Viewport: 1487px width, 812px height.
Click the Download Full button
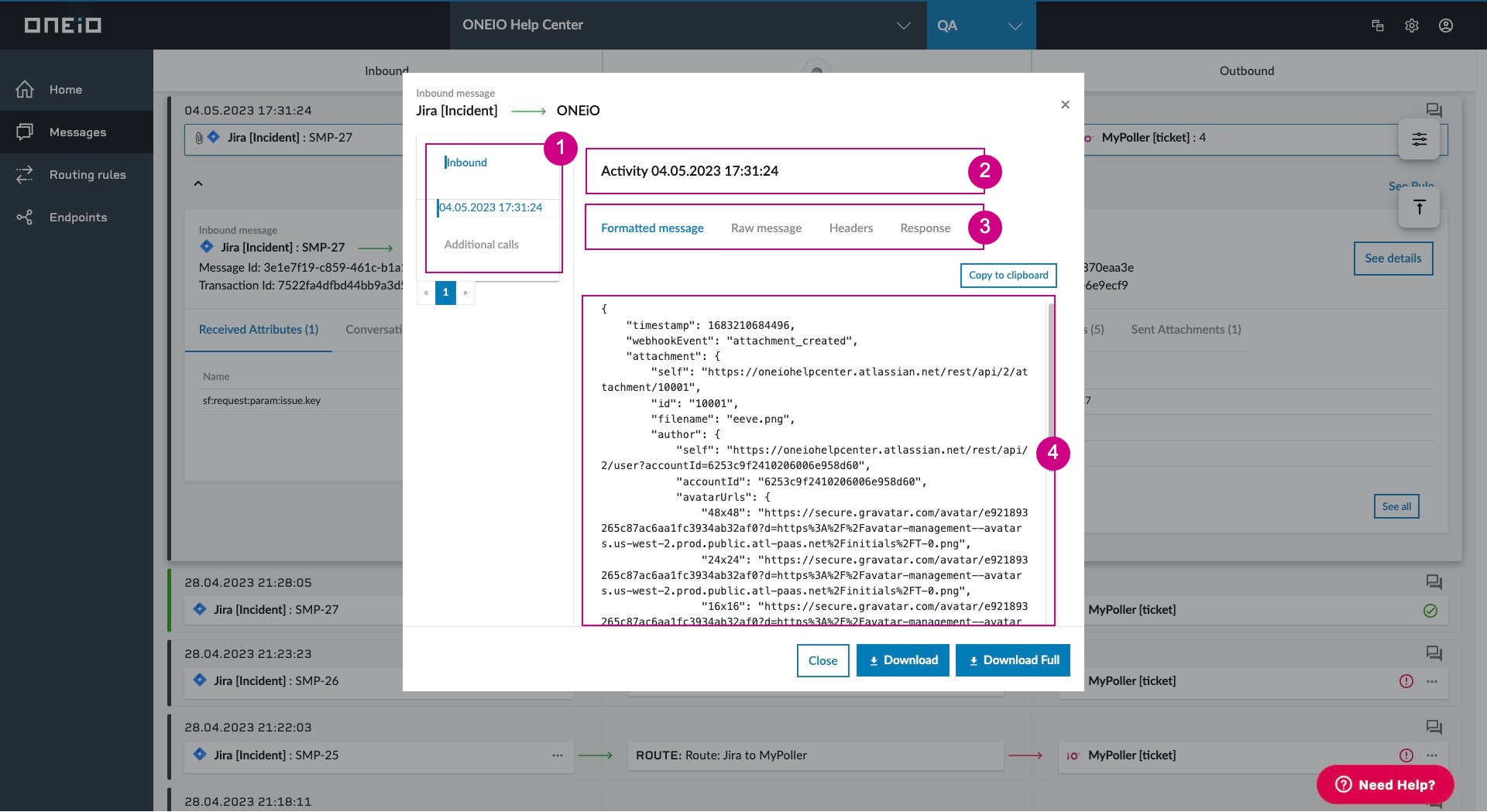point(1013,661)
